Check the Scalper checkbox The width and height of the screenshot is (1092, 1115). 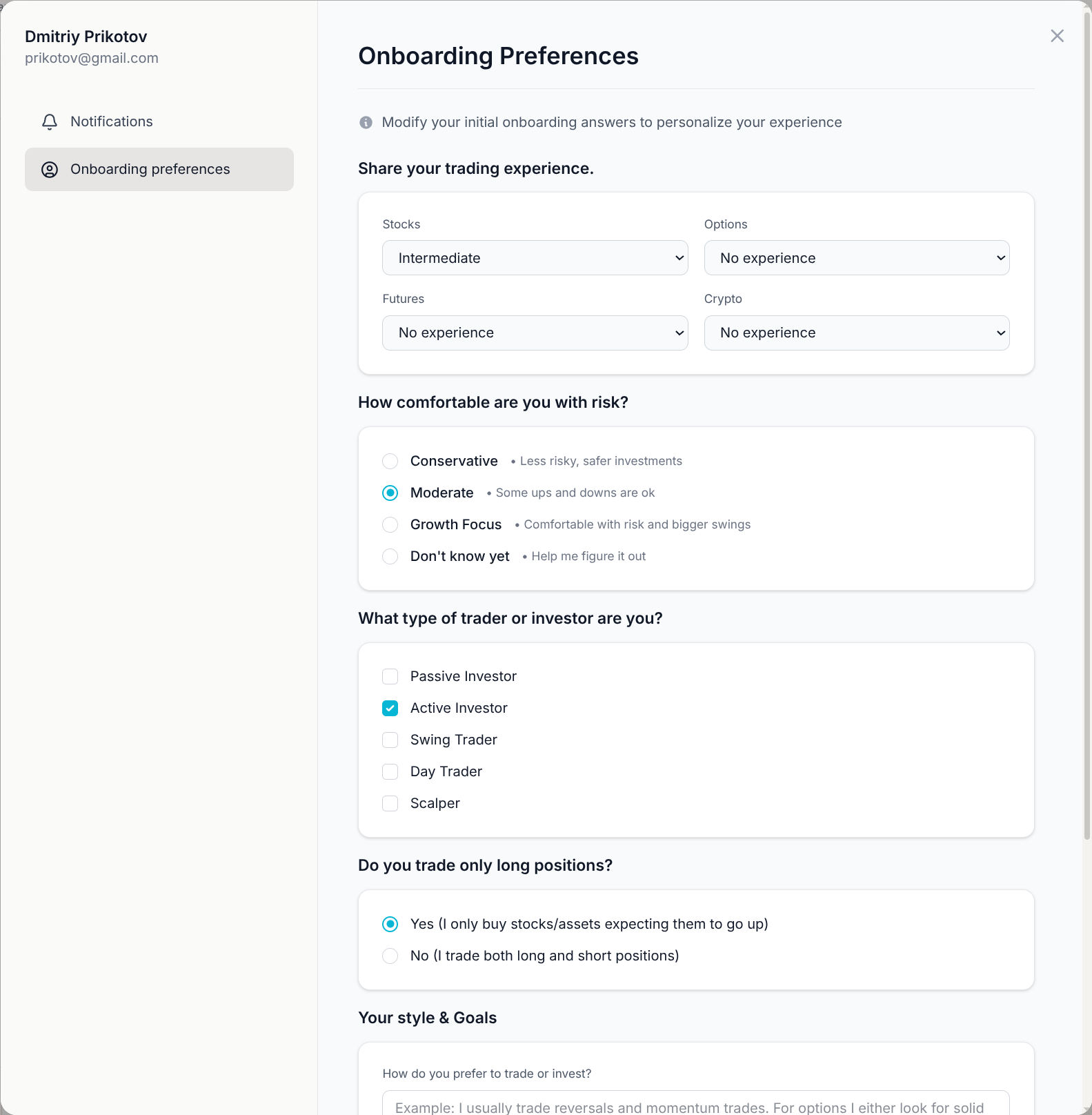coord(390,804)
